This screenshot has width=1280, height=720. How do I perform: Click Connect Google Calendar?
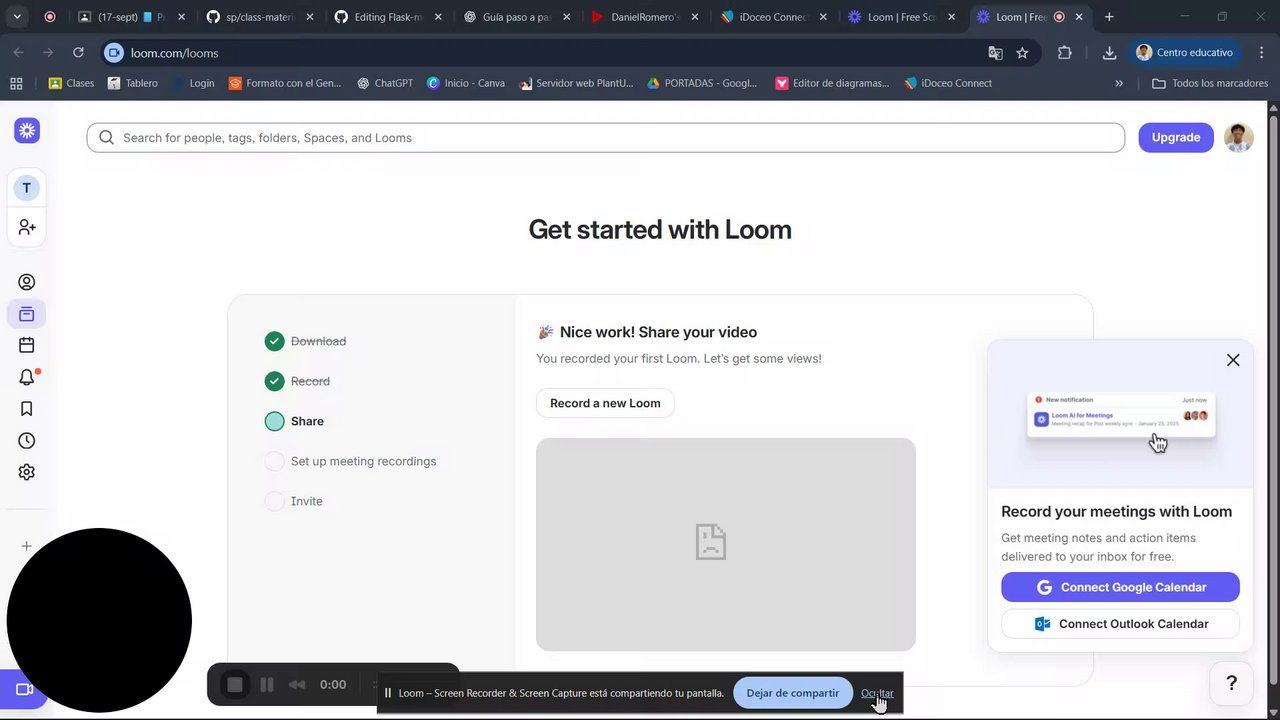1120,587
